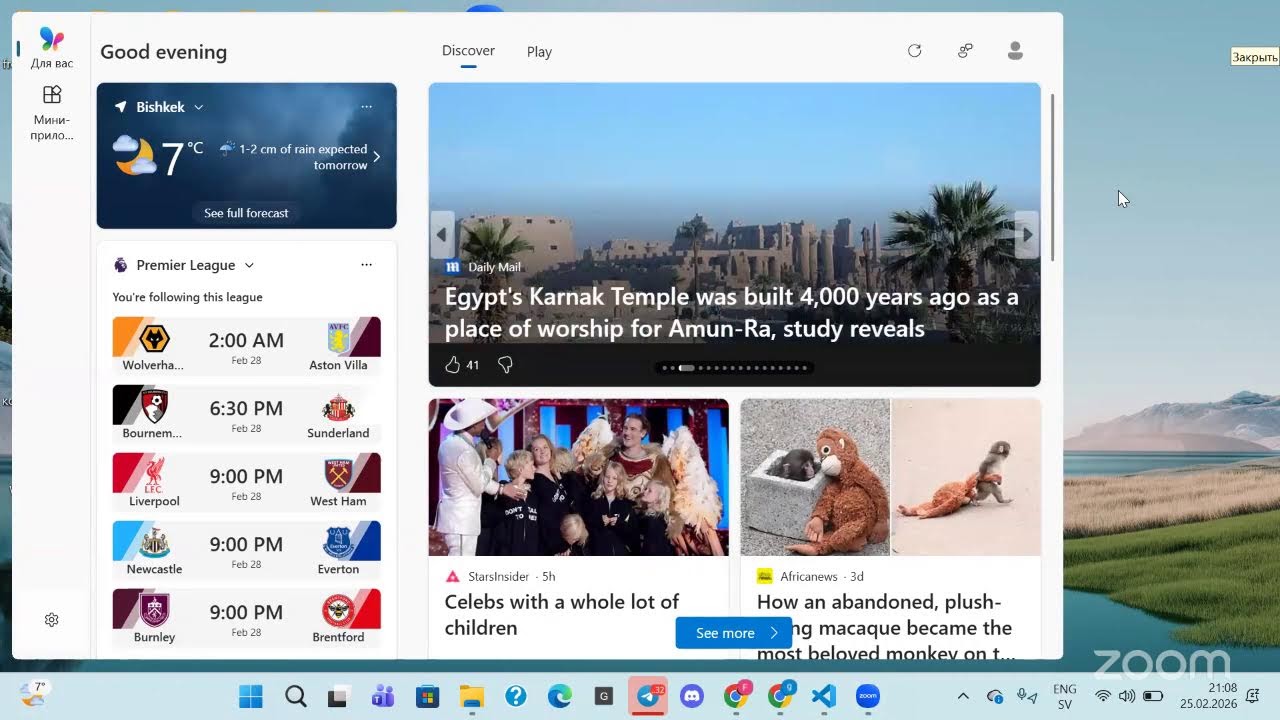Switch to the Discover tab
The image size is (1280, 720).
pyautogui.click(x=468, y=51)
